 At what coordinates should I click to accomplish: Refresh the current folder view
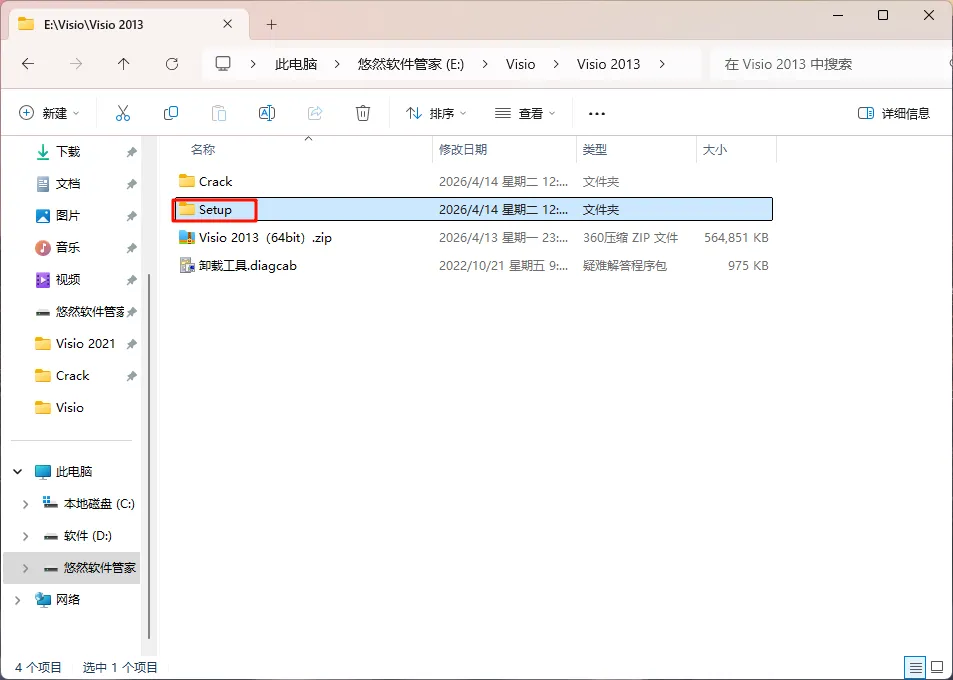(172, 64)
